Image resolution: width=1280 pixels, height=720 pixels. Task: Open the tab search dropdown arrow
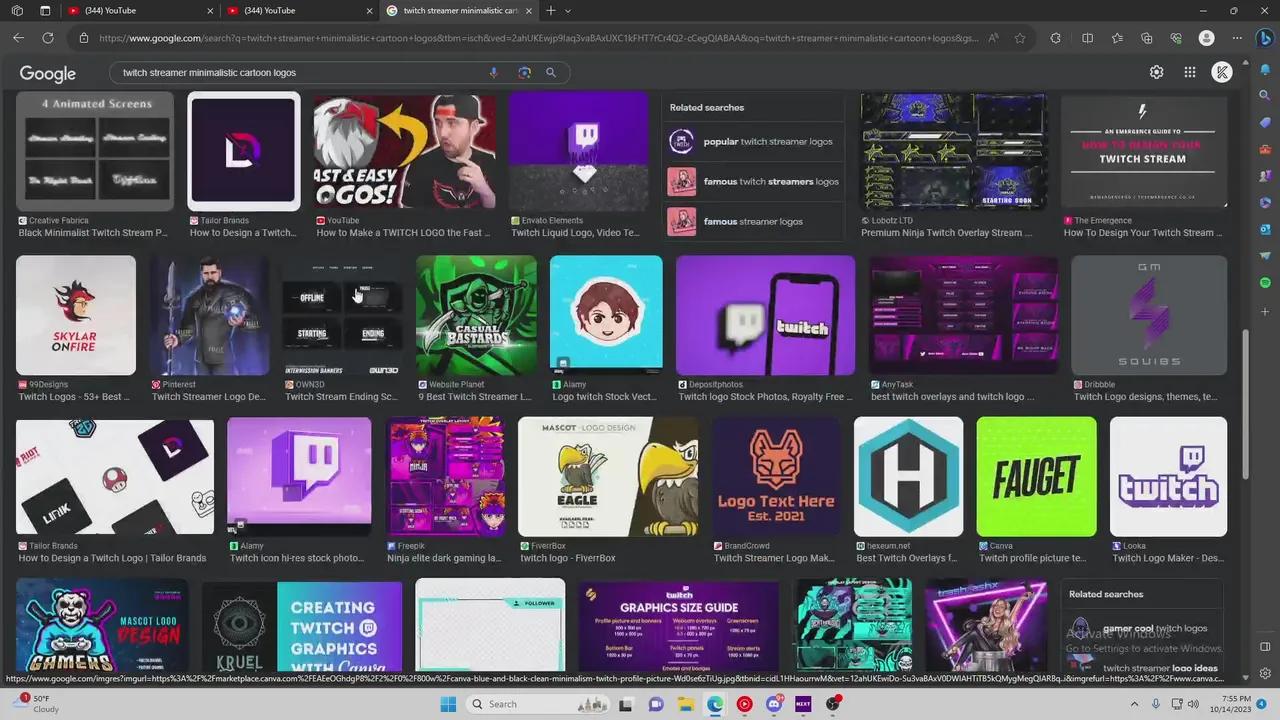pos(568,10)
